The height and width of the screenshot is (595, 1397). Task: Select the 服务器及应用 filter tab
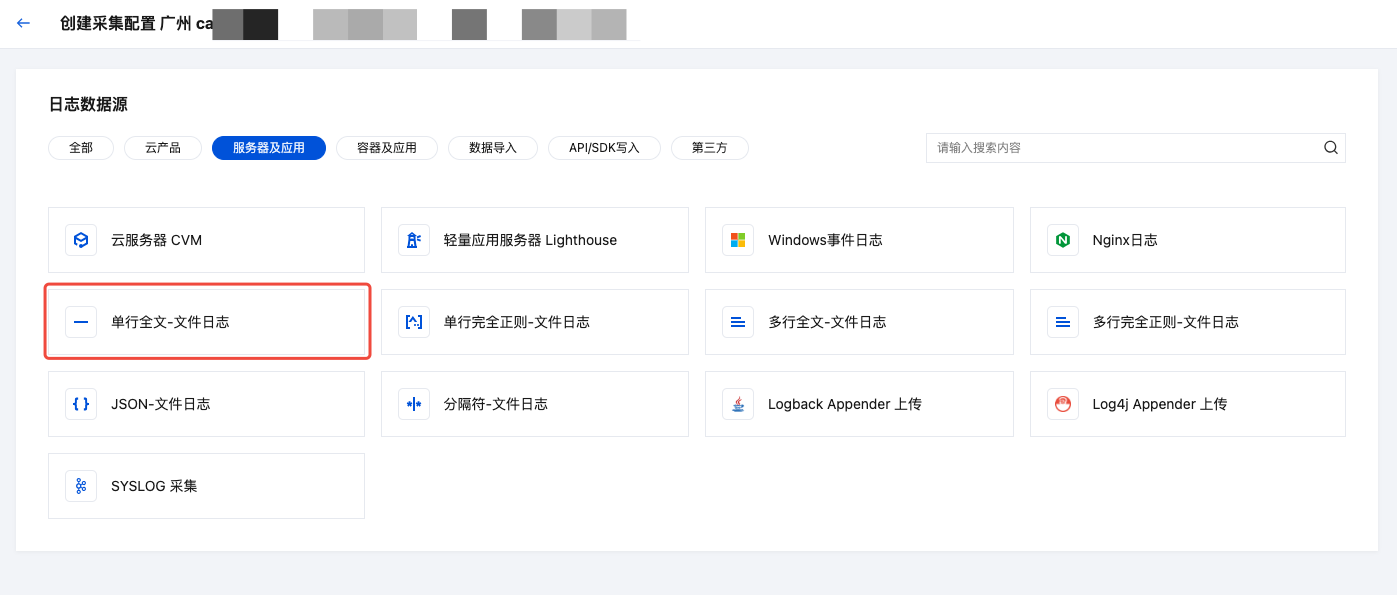(x=269, y=148)
